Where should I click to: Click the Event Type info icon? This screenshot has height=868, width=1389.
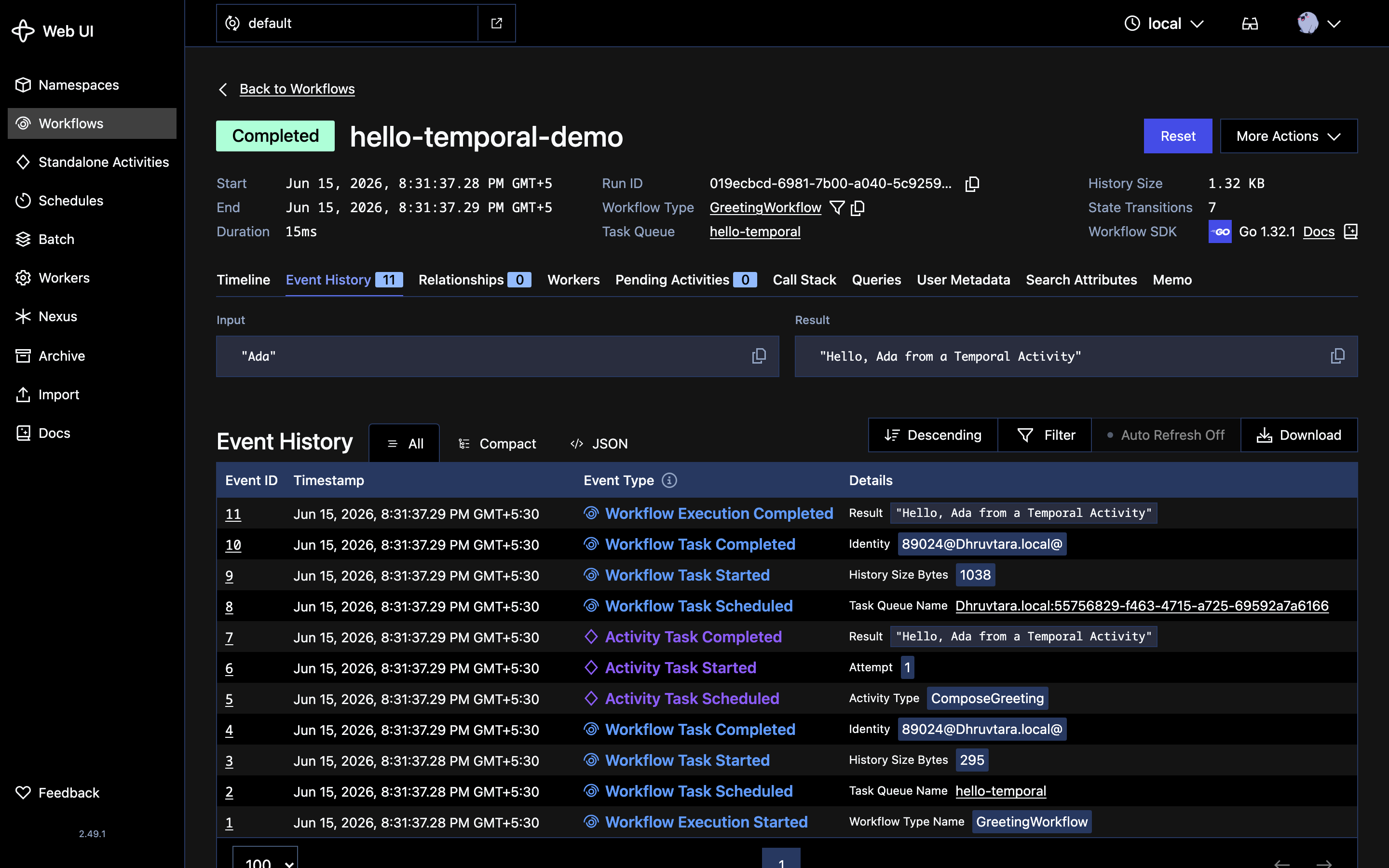pos(669,480)
